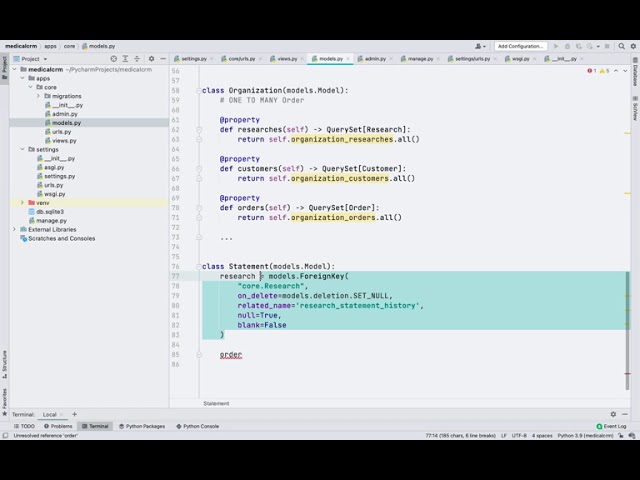
Task: Open the Event Log
Action: click(x=612, y=426)
